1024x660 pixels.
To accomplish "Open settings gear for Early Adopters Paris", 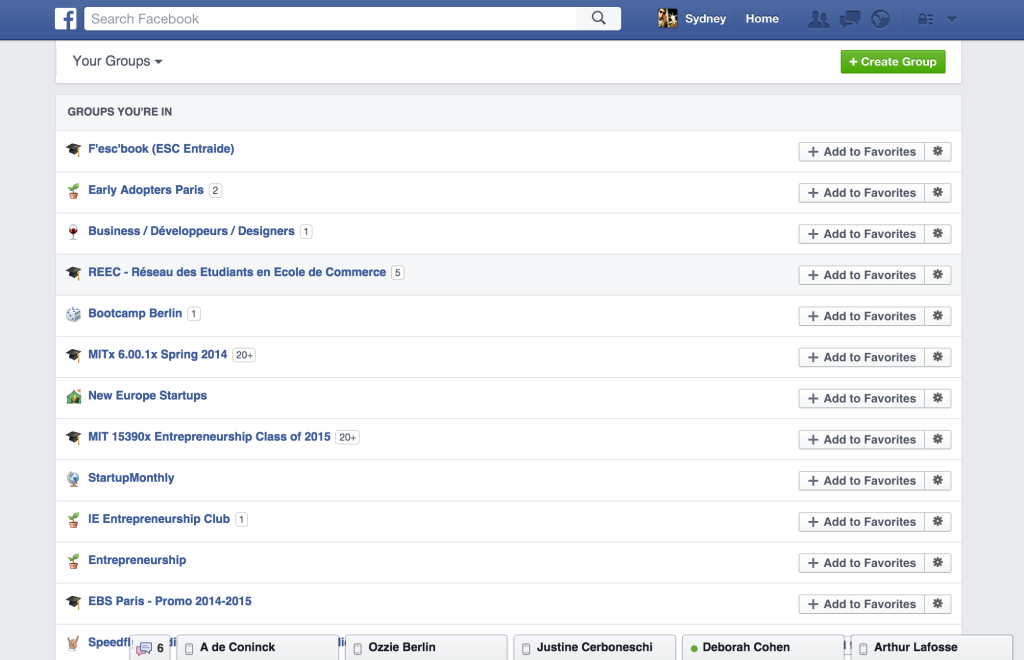I will [938, 193].
